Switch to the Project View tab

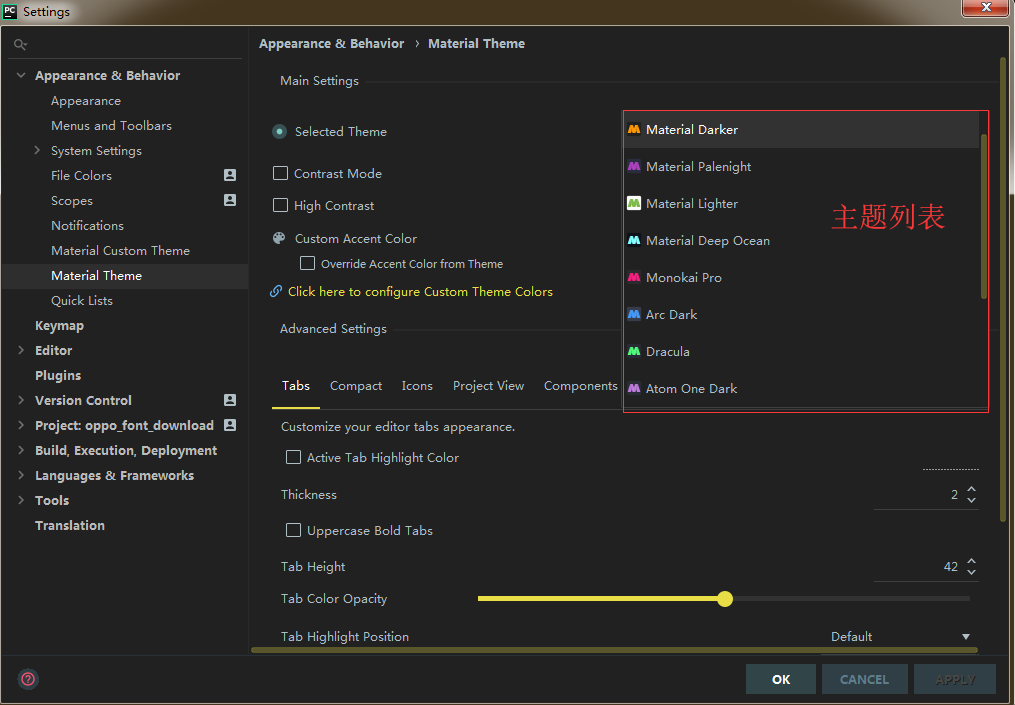(488, 386)
